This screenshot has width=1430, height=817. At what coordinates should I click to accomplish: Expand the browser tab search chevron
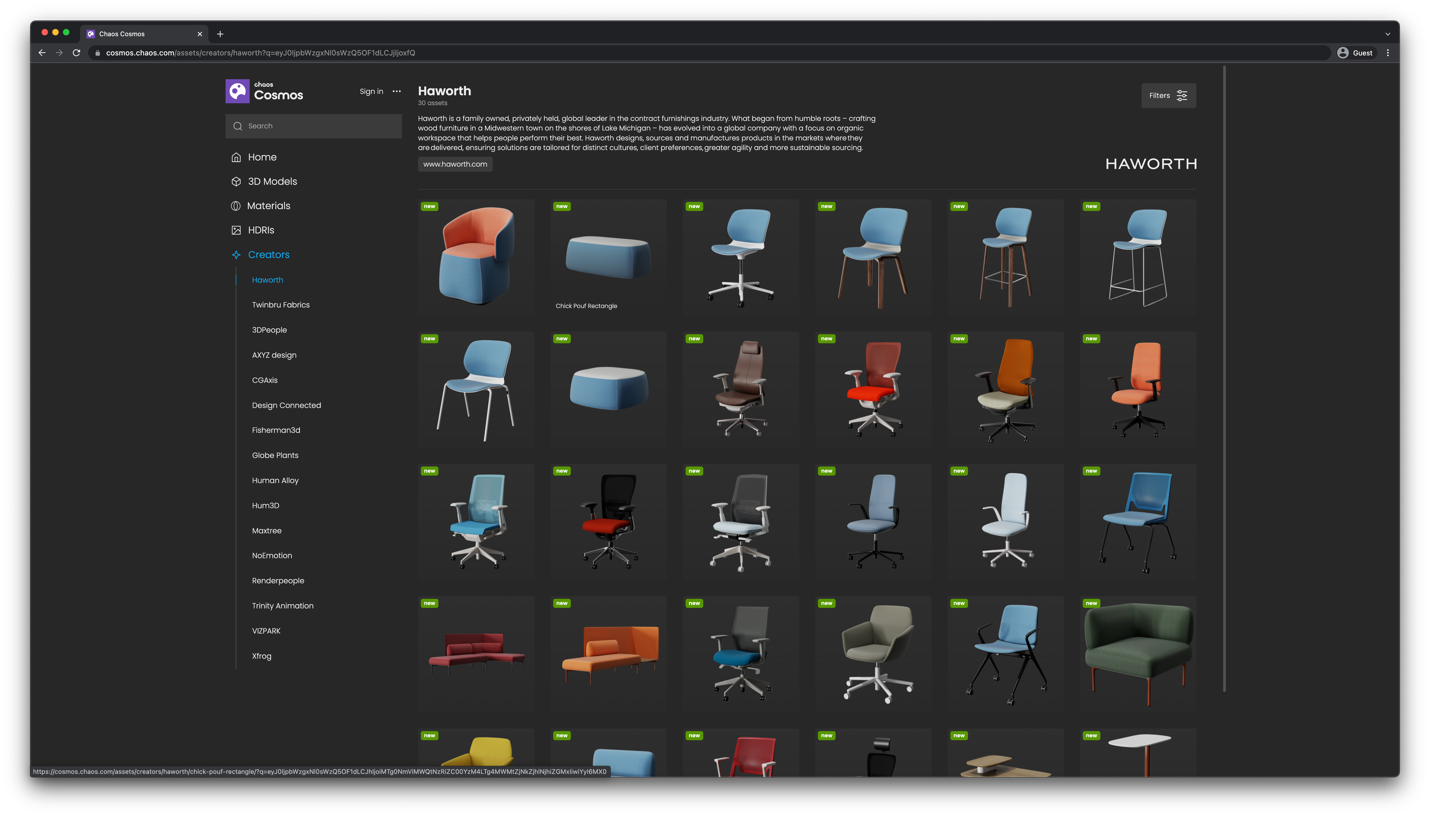[x=1387, y=34]
